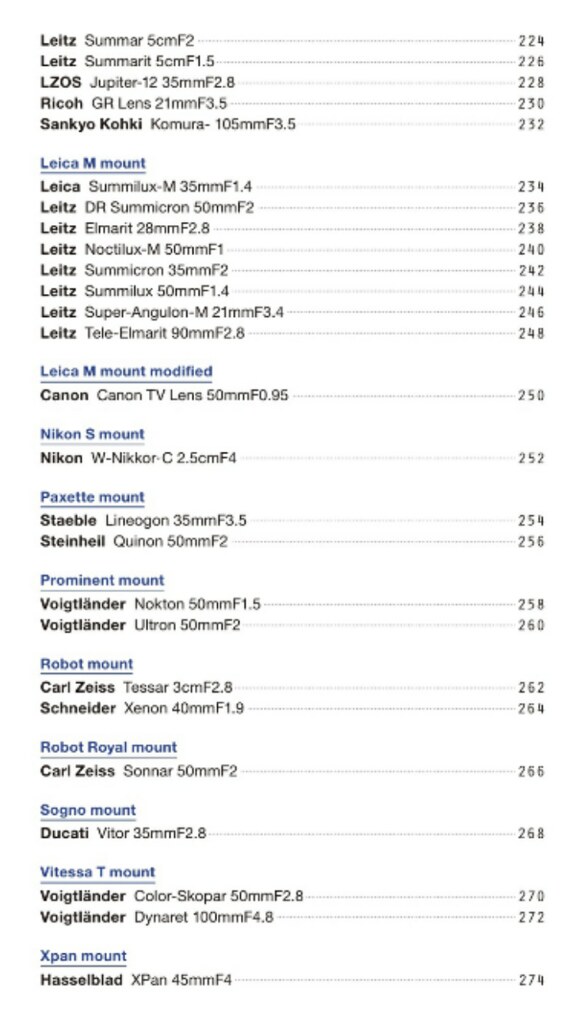Viewport: 580px width, 1024px height.
Task: Select the Nikon S mount heading
Action: click(92, 434)
